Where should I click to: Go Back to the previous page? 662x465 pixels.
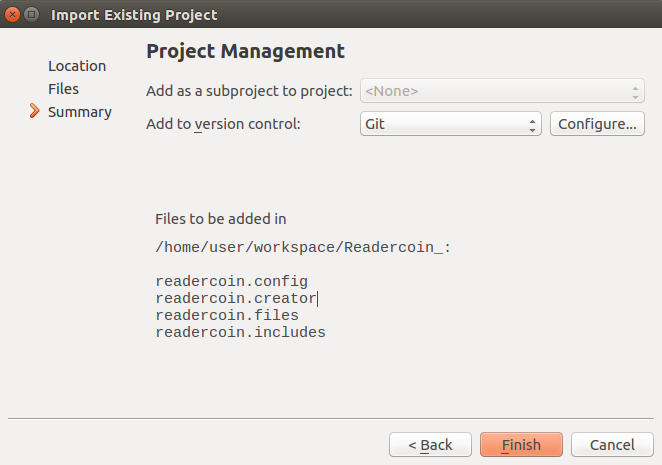coord(430,445)
